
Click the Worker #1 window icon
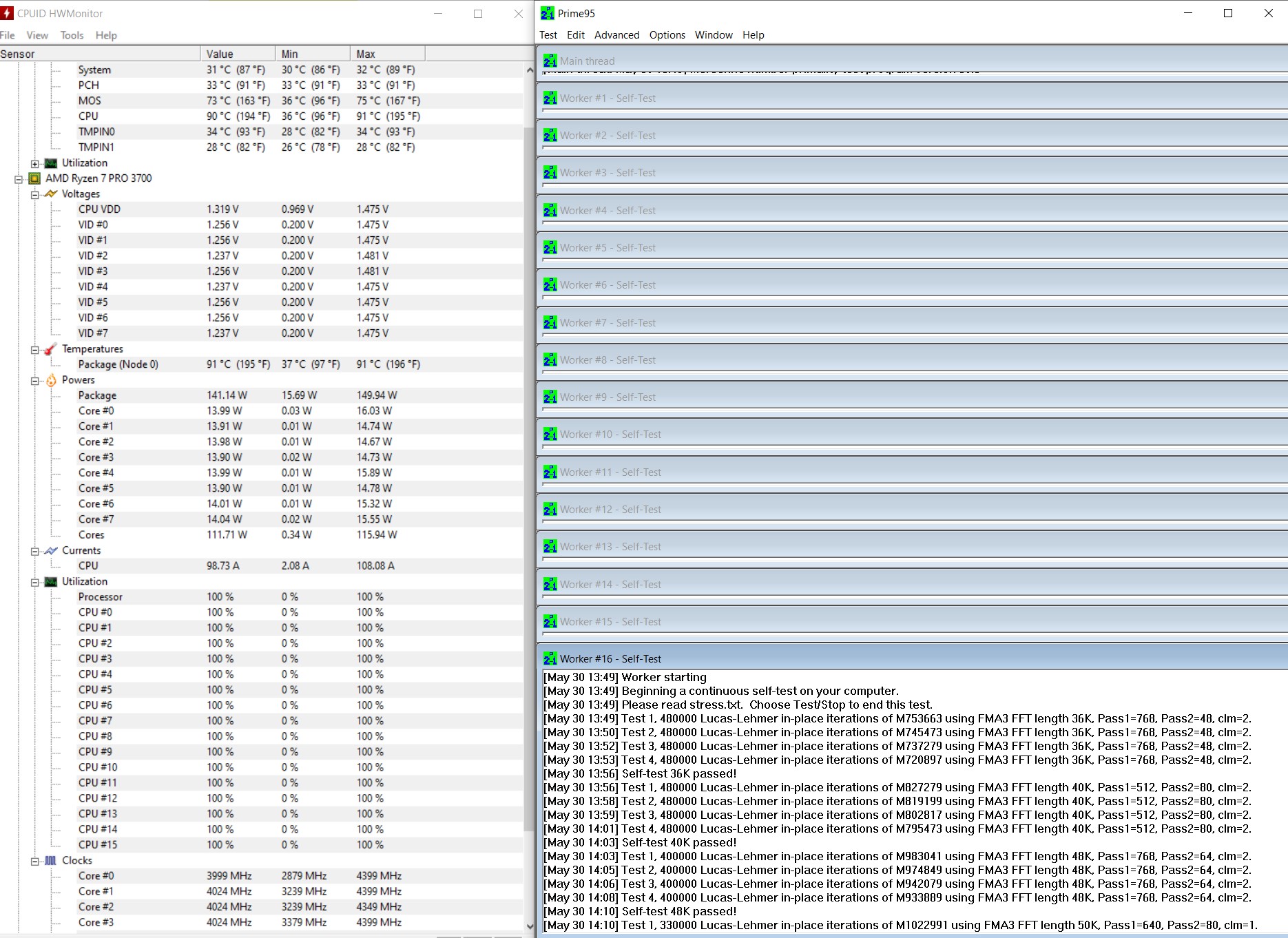pos(550,98)
